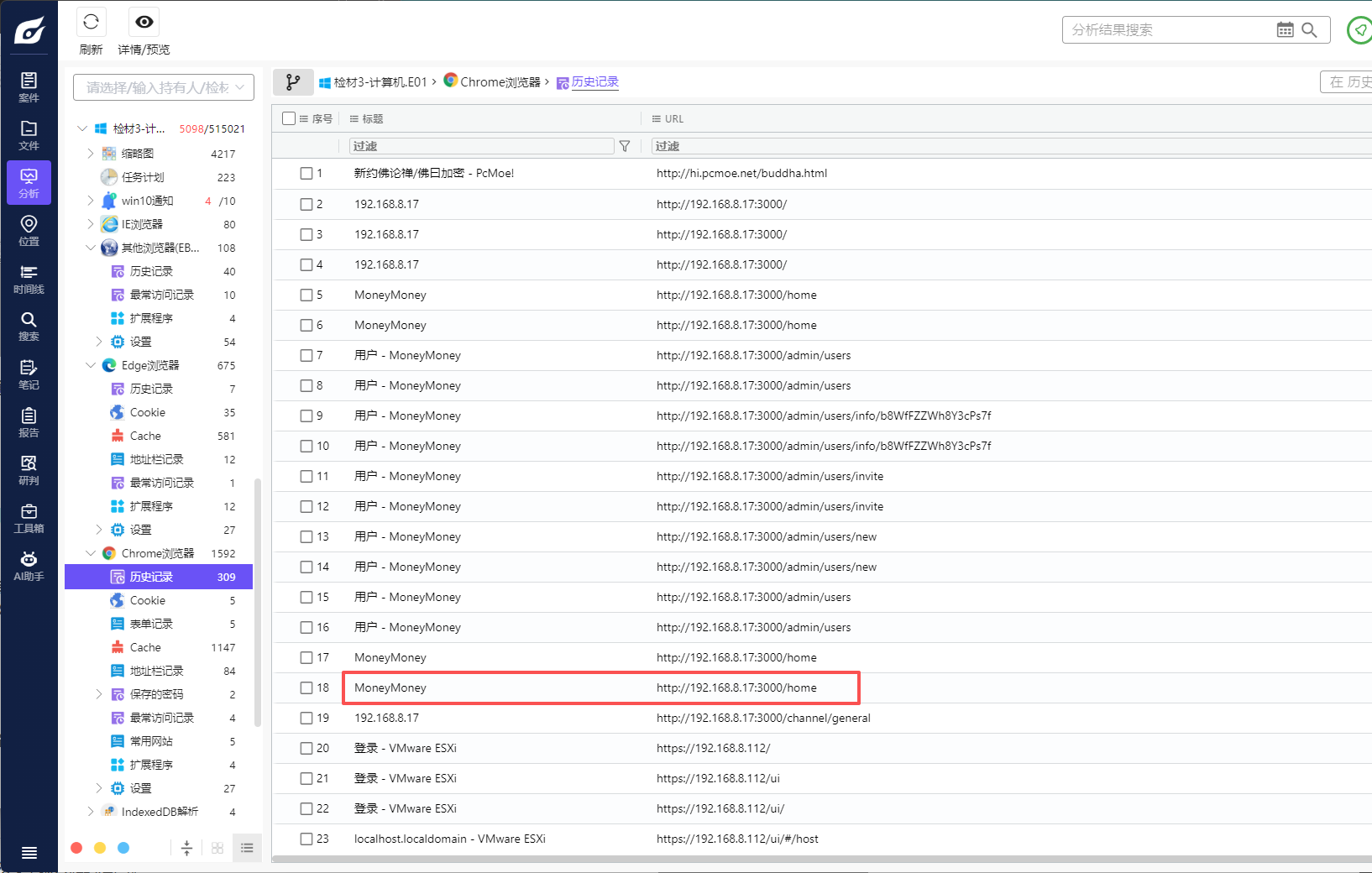Check the checkbox for row 9

click(x=306, y=416)
